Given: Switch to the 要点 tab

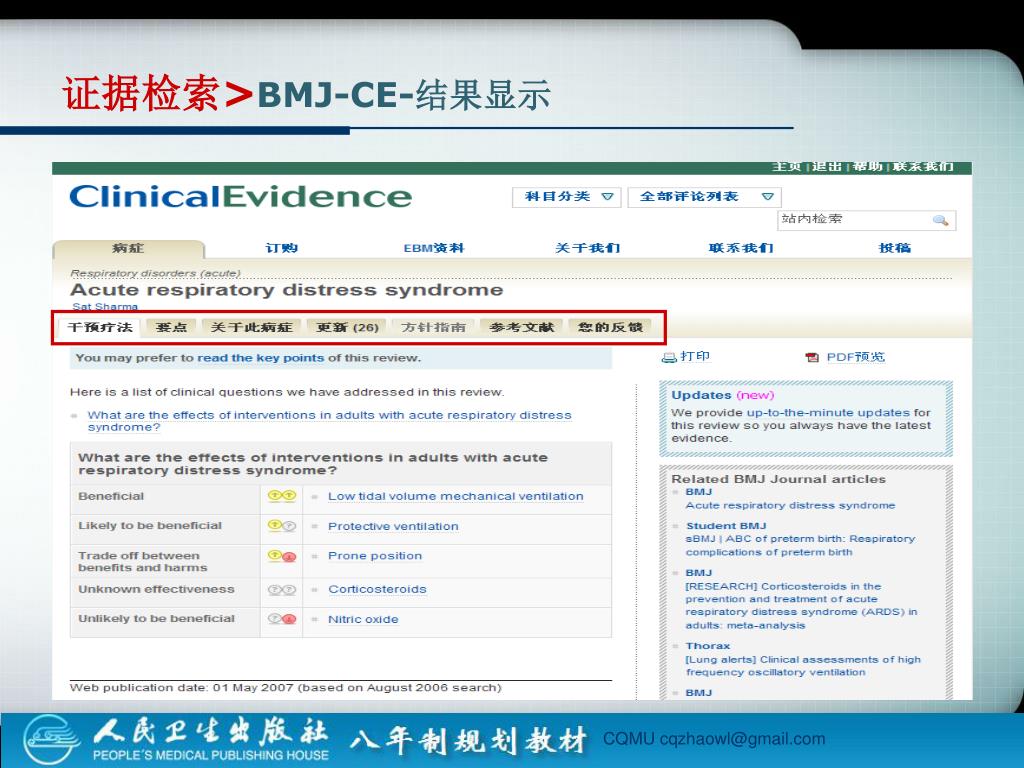Looking at the screenshot, I should pos(171,327).
